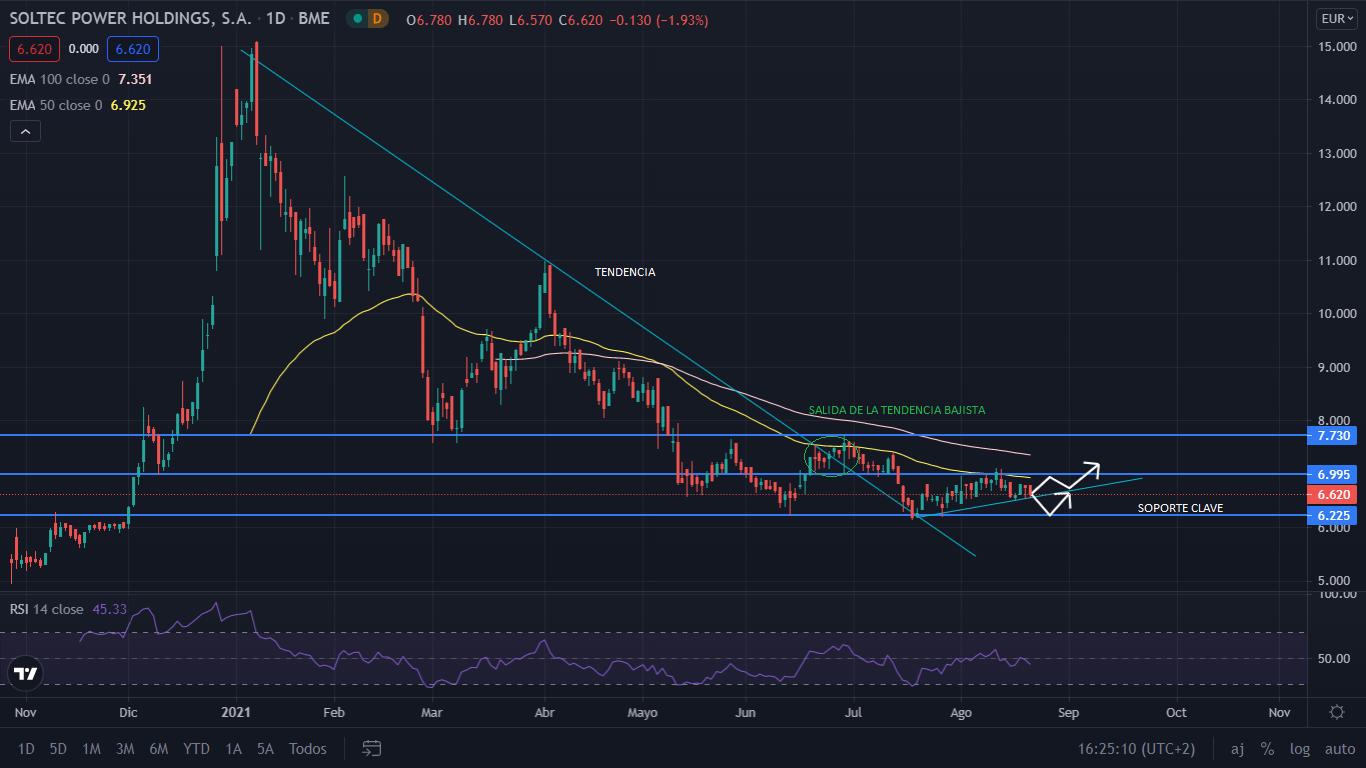The height and width of the screenshot is (768, 1366).
Task: Open chart settings gear icon
Action: tap(1336, 712)
